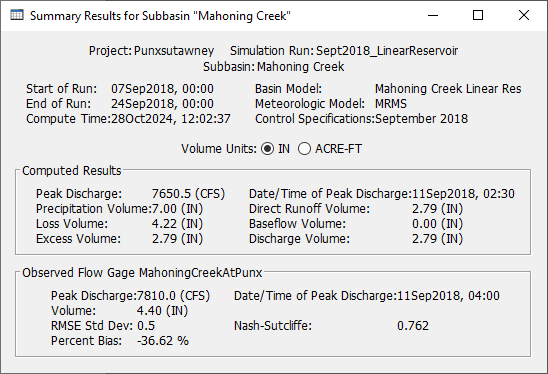Select the IN volume units radio button
Image resolution: width=548 pixels, height=374 pixels.
[267, 149]
